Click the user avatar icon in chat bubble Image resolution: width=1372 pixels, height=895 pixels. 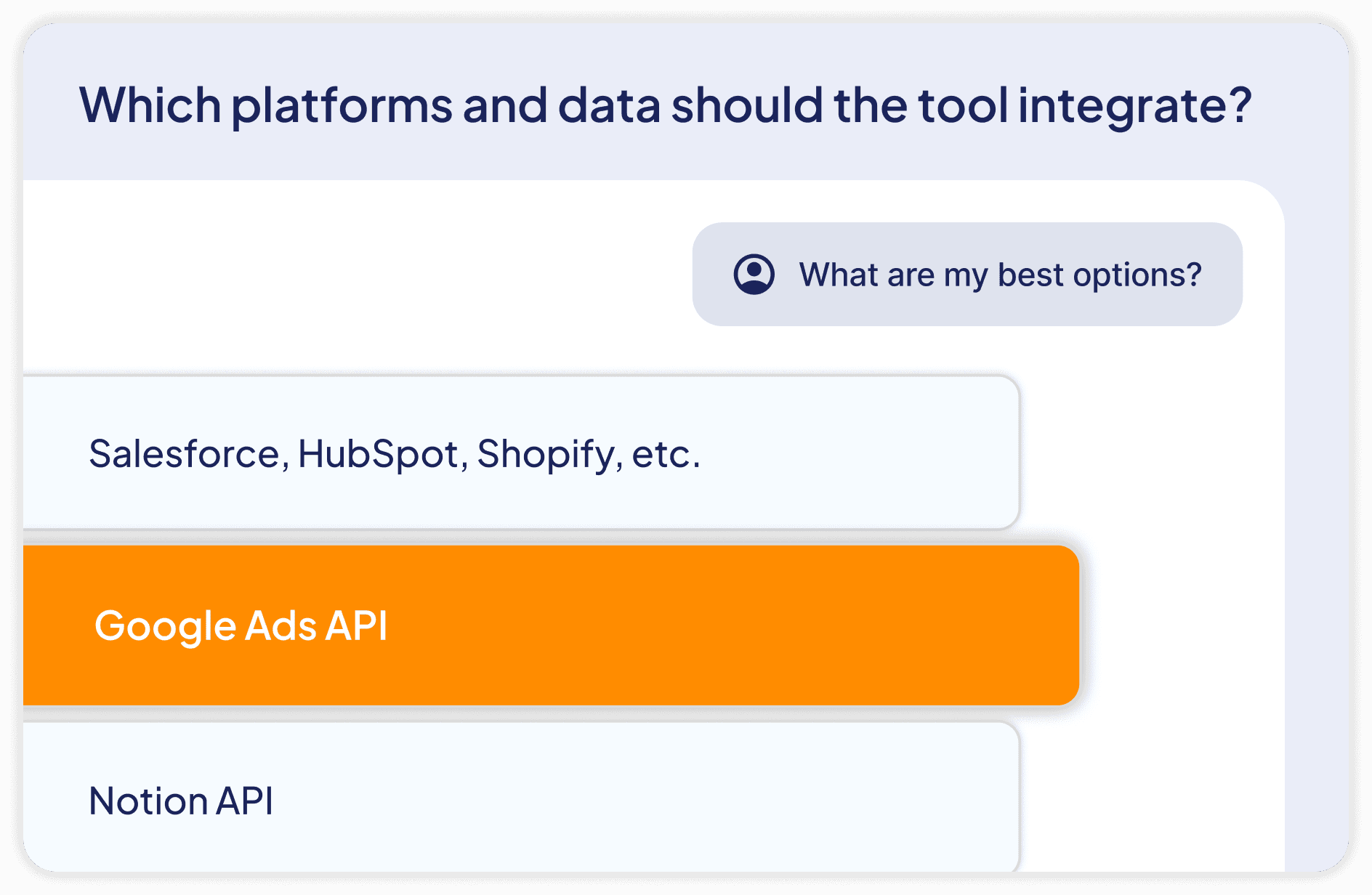coord(754,275)
